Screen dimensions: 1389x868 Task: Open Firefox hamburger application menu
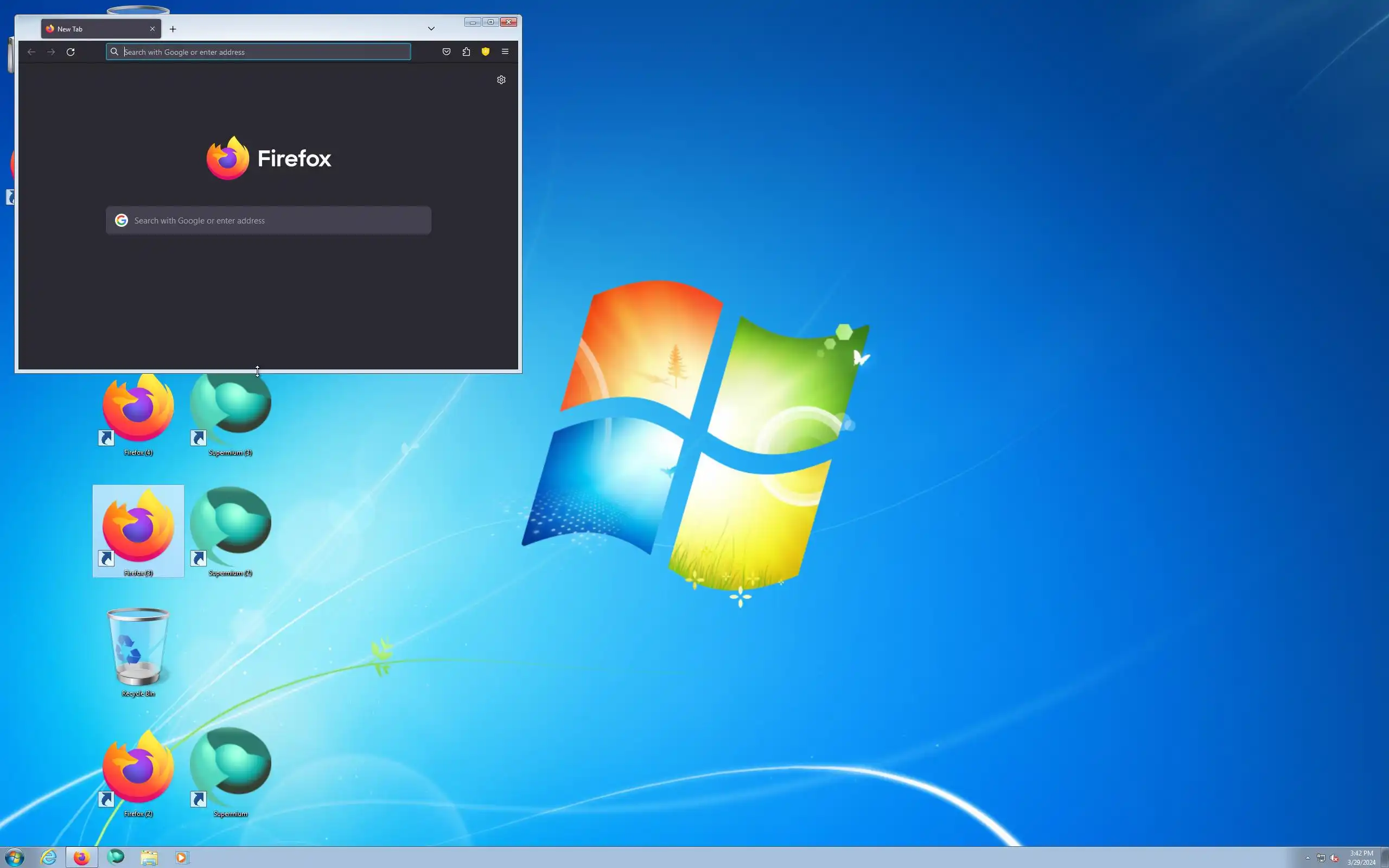point(505,52)
